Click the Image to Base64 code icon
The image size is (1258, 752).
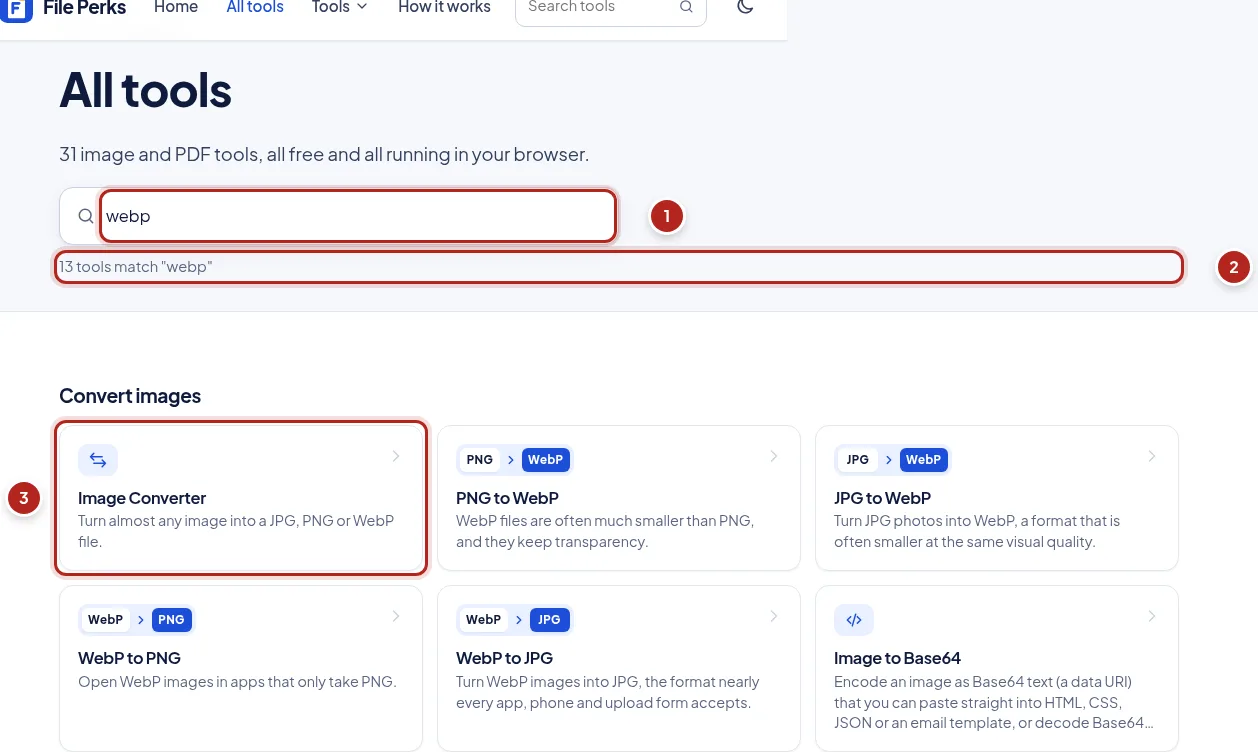point(854,620)
